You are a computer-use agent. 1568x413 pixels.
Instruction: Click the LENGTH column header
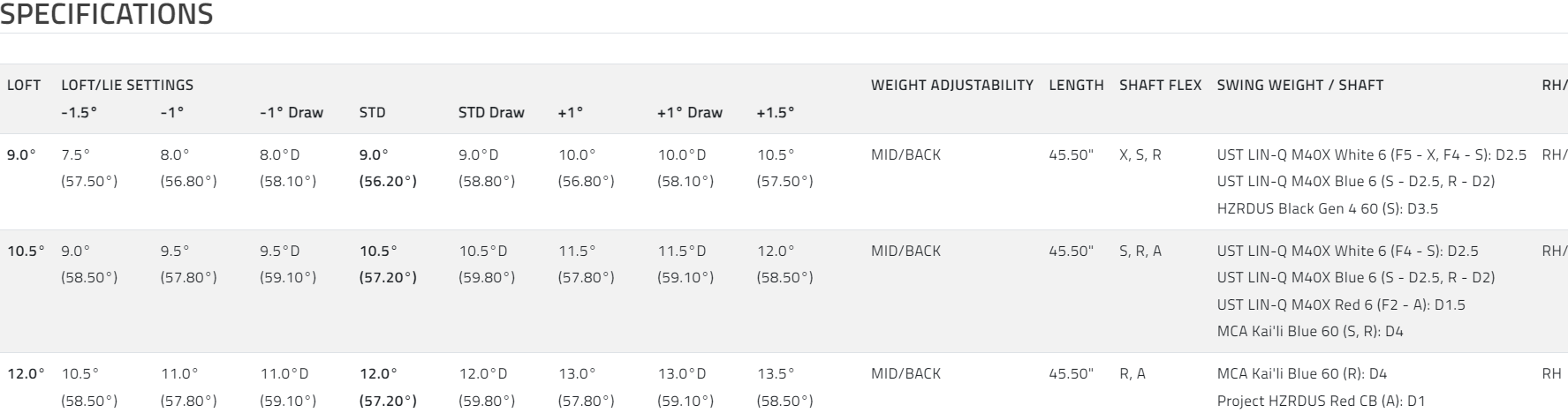(x=1076, y=86)
